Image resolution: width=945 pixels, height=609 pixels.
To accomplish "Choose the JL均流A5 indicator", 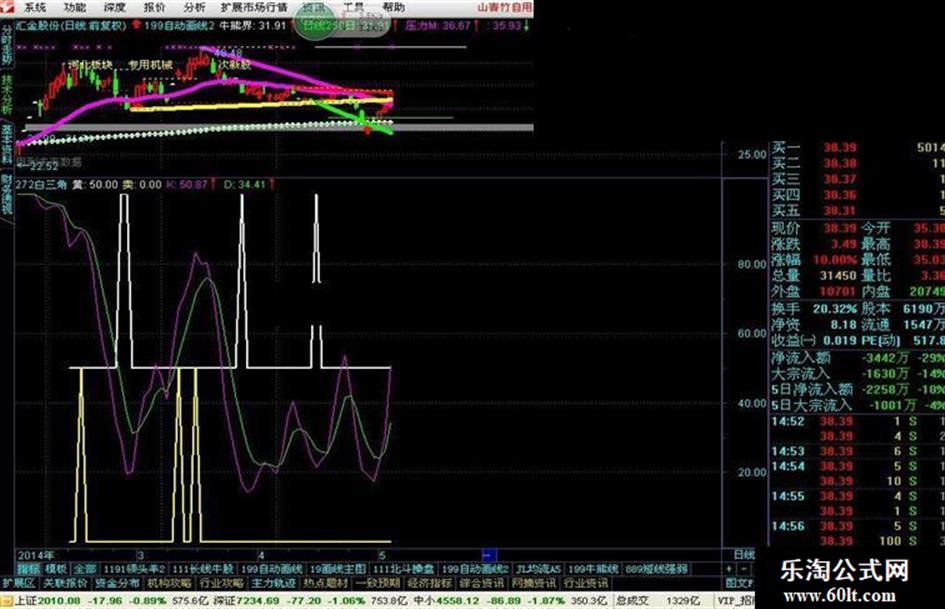I will [x=539, y=569].
